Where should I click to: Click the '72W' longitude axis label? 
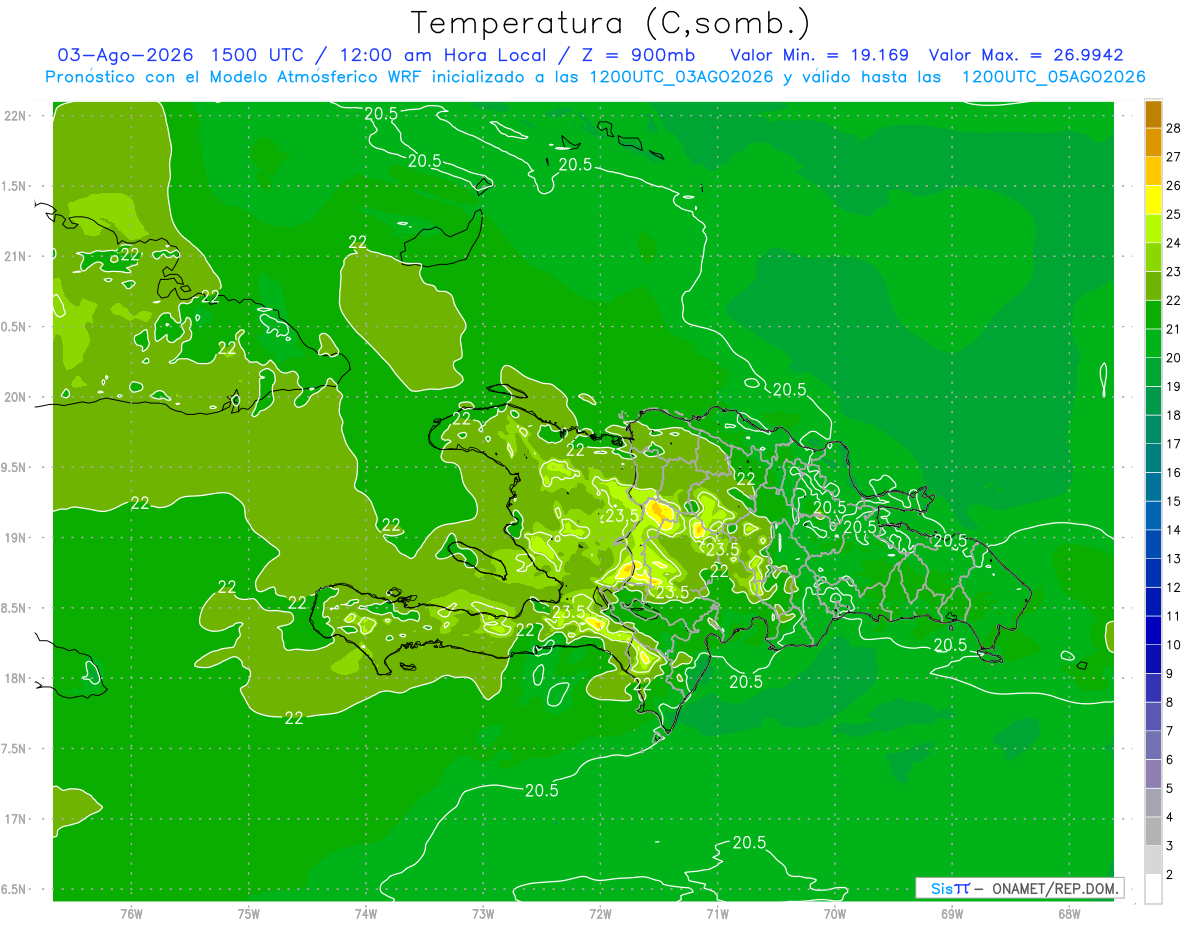[600, 913]
